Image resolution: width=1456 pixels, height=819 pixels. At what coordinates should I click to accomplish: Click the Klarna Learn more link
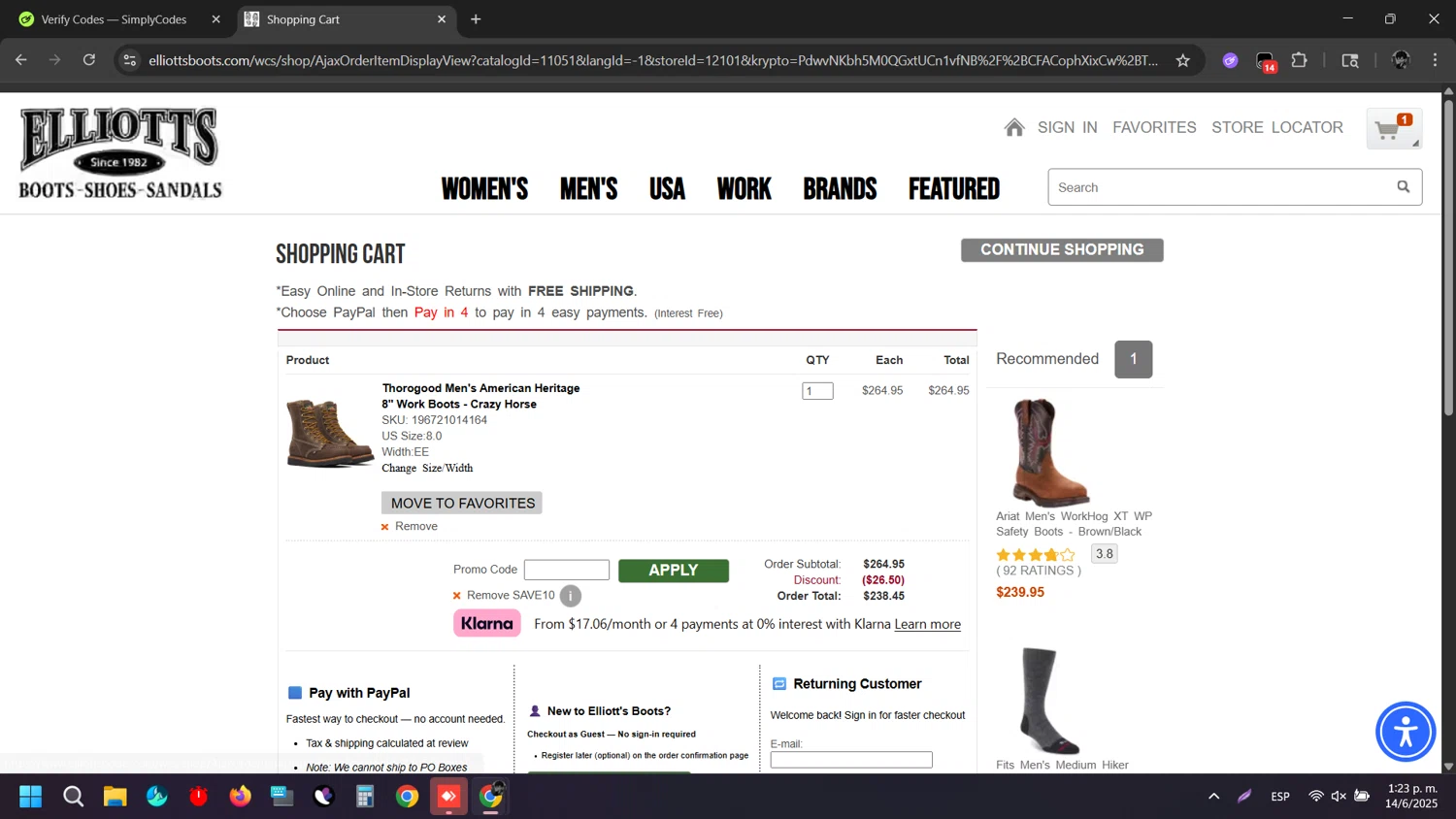927,624
